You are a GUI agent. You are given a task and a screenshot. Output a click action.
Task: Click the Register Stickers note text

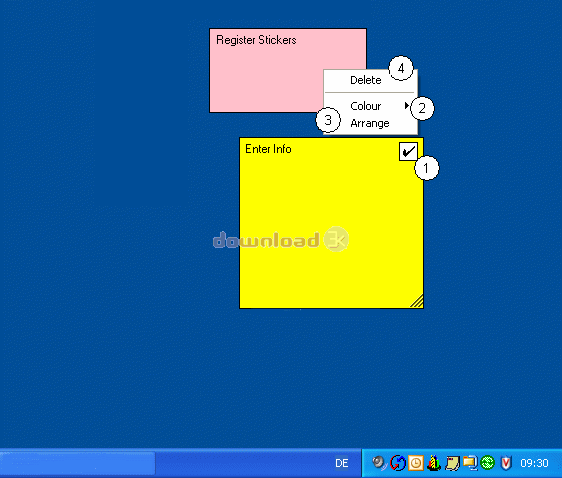pos(256,40)
